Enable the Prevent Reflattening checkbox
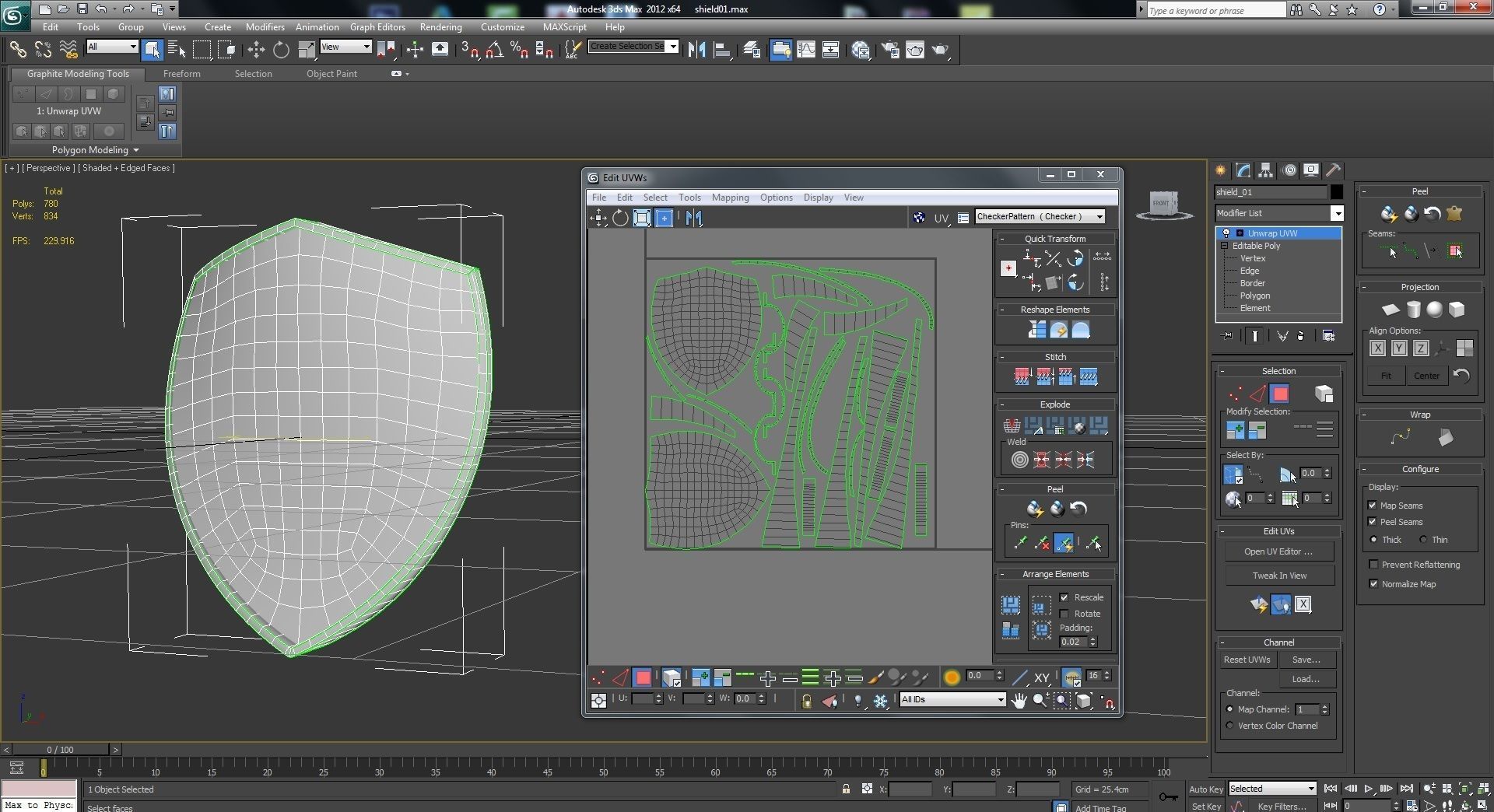Viewport: 1494px width, 812px height. click(1374, 565)
